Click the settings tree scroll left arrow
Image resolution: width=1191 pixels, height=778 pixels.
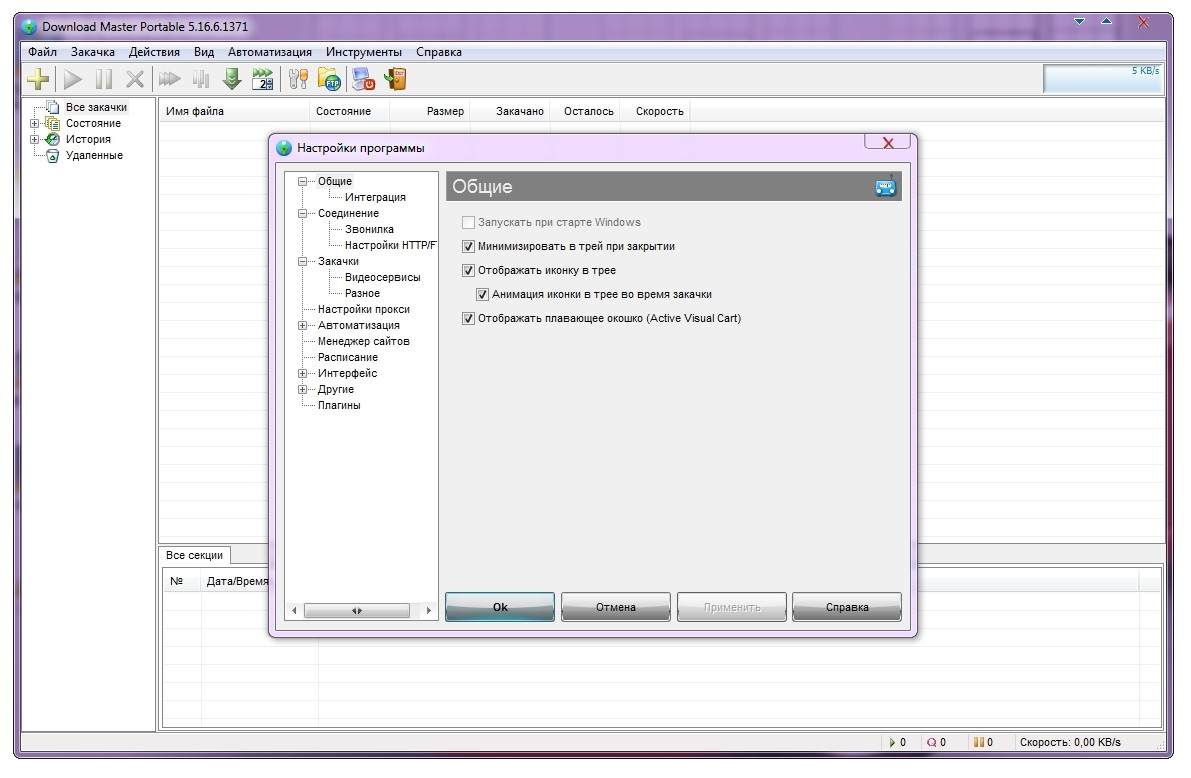coord(295,610)
